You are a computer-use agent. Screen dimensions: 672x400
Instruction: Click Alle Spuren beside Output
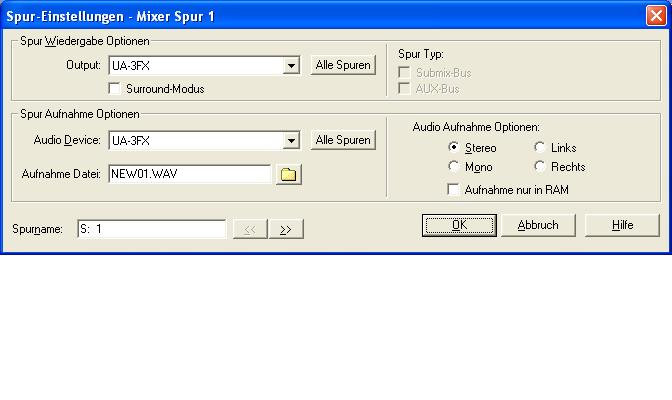click(x=343, y=65)
